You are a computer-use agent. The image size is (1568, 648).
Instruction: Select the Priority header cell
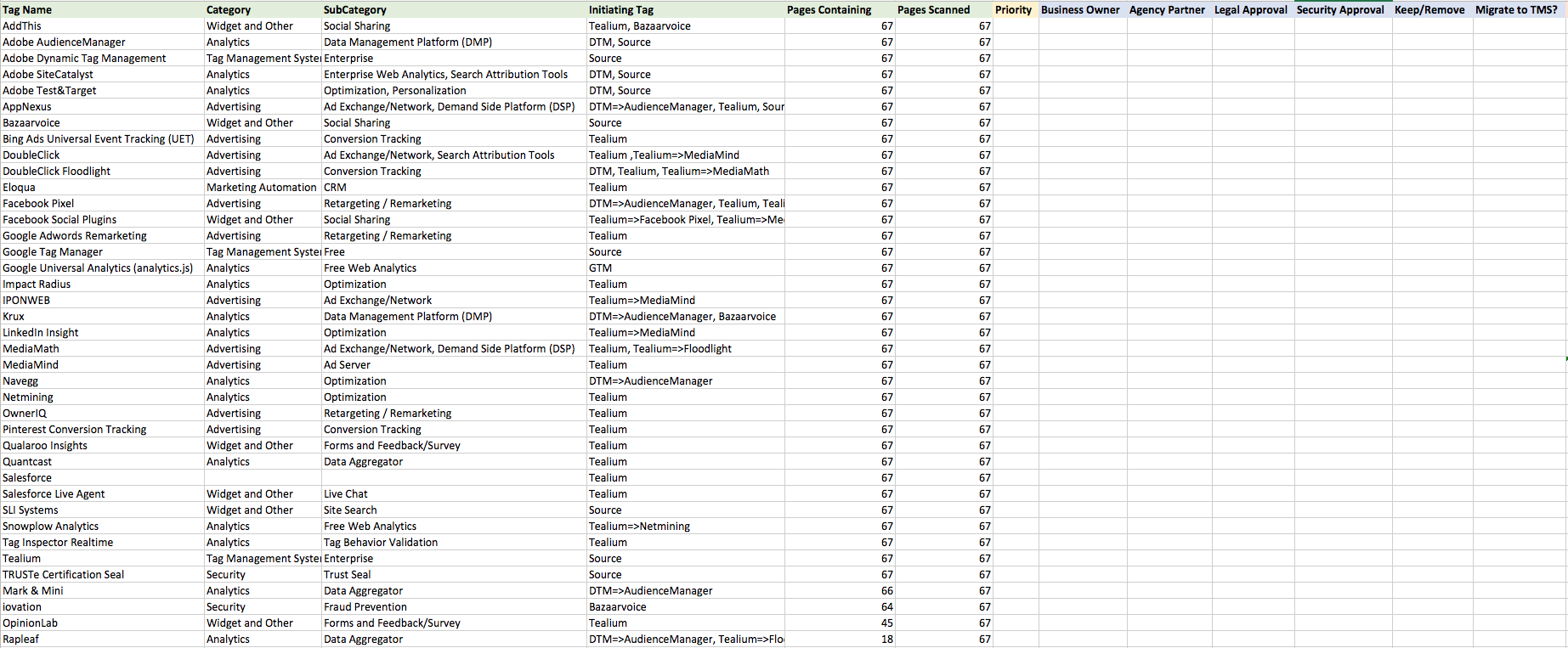click(x=1016, y=9)
